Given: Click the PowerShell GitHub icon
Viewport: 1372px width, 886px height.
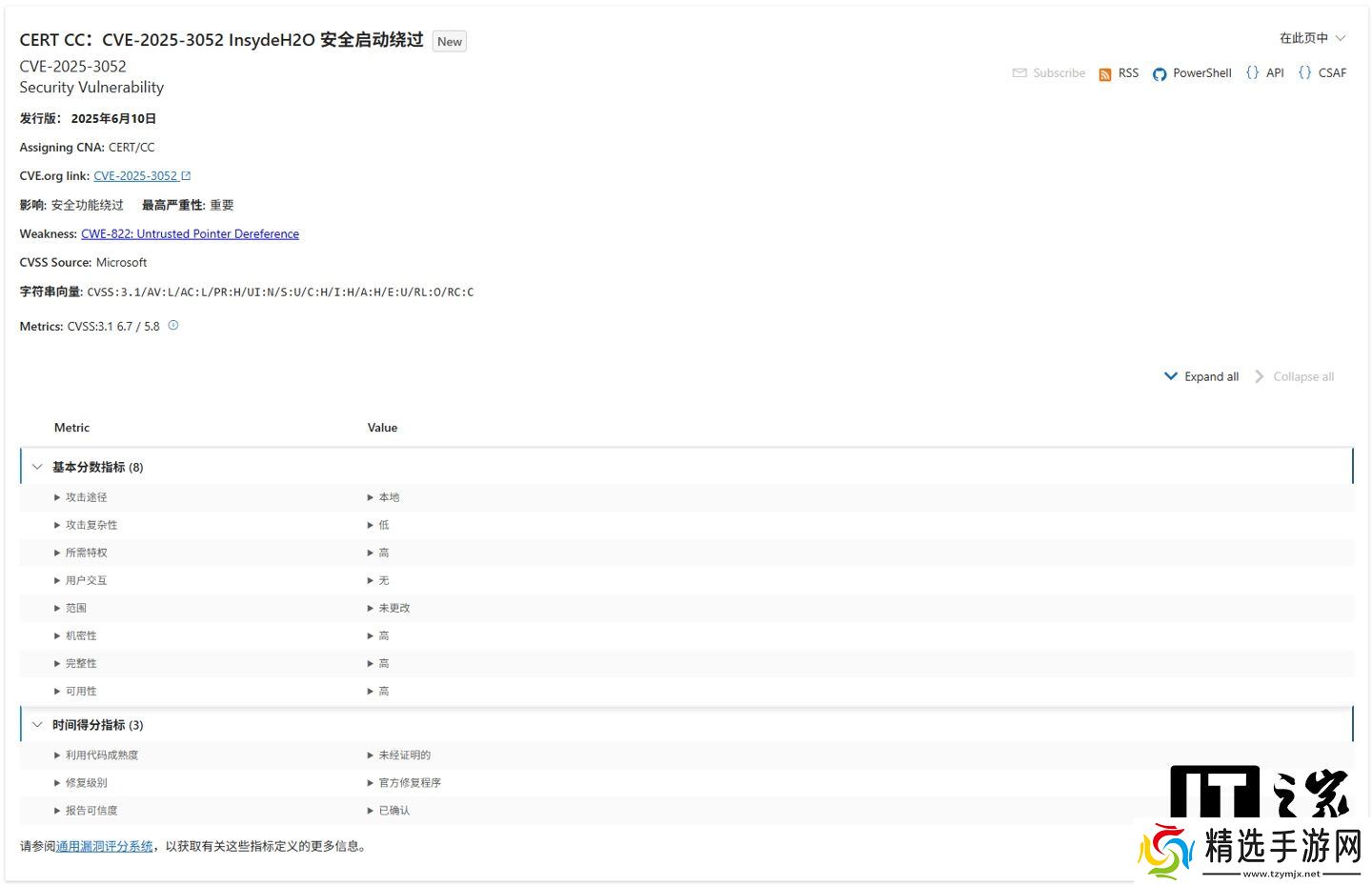Looking at the screenshot, I should [x=1159, y=74].
